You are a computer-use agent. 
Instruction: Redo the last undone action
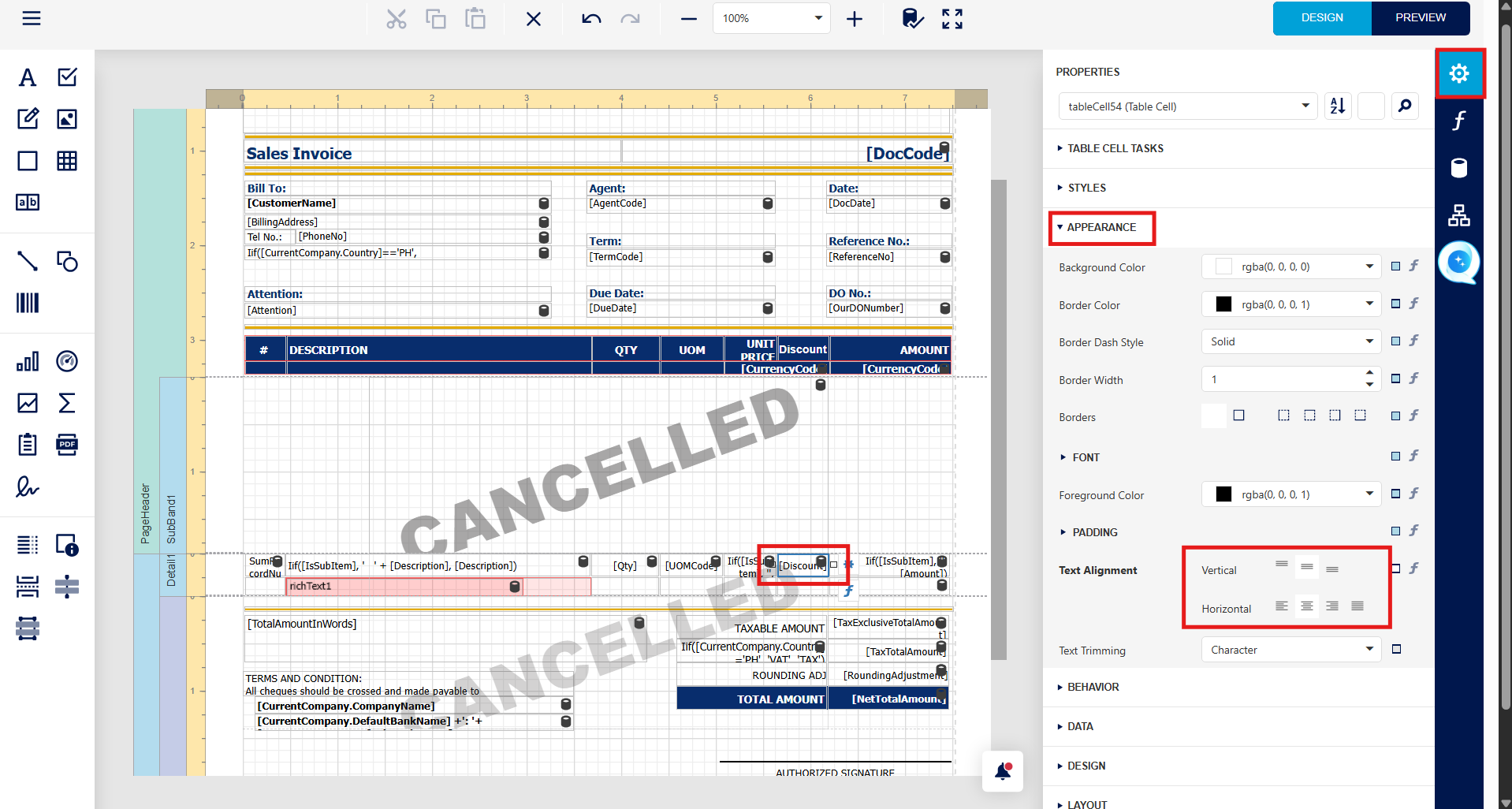point(631,18)
